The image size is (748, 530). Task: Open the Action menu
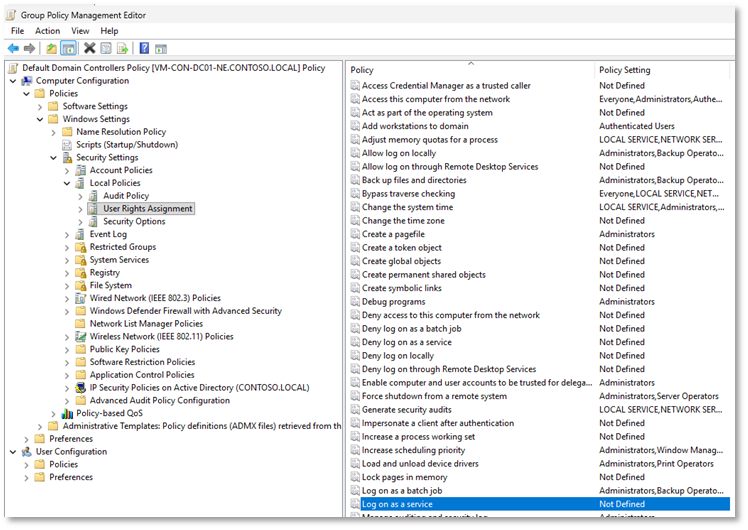(x=47, y=31)
